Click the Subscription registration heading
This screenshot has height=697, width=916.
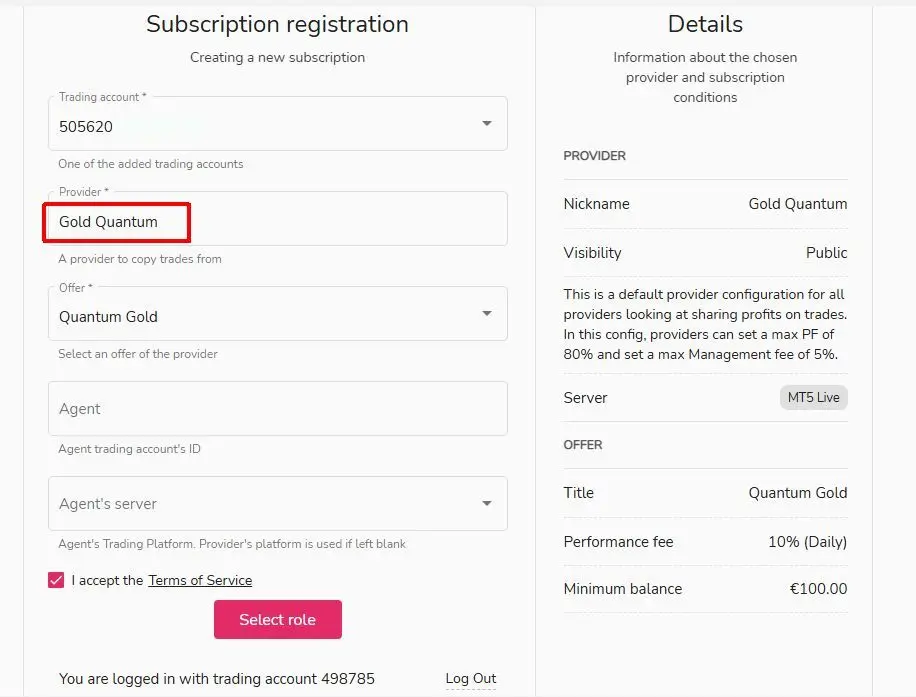(277, 24)
